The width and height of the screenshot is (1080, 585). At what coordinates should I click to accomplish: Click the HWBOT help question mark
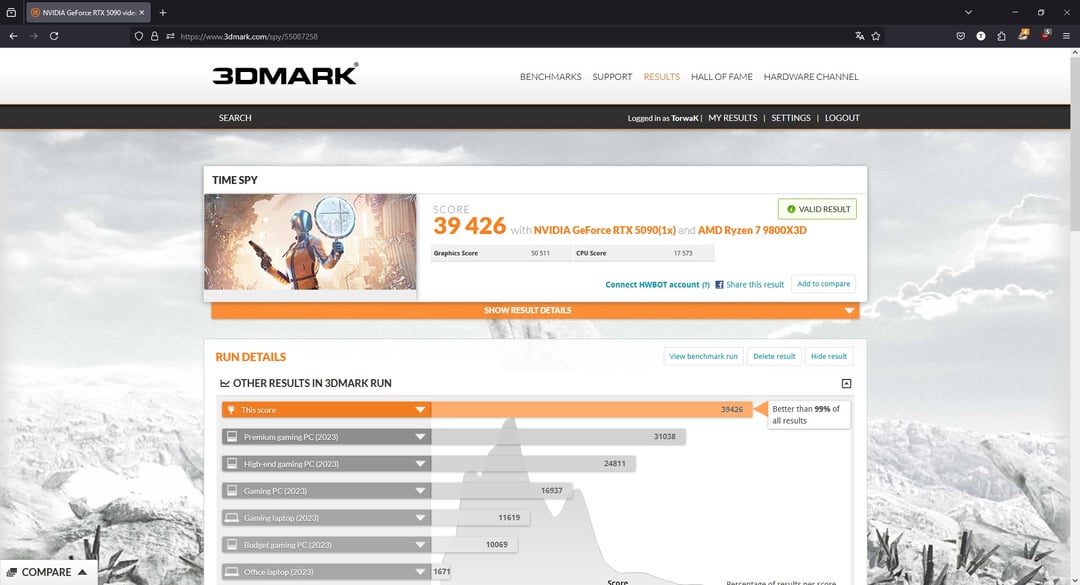point(706,285)
